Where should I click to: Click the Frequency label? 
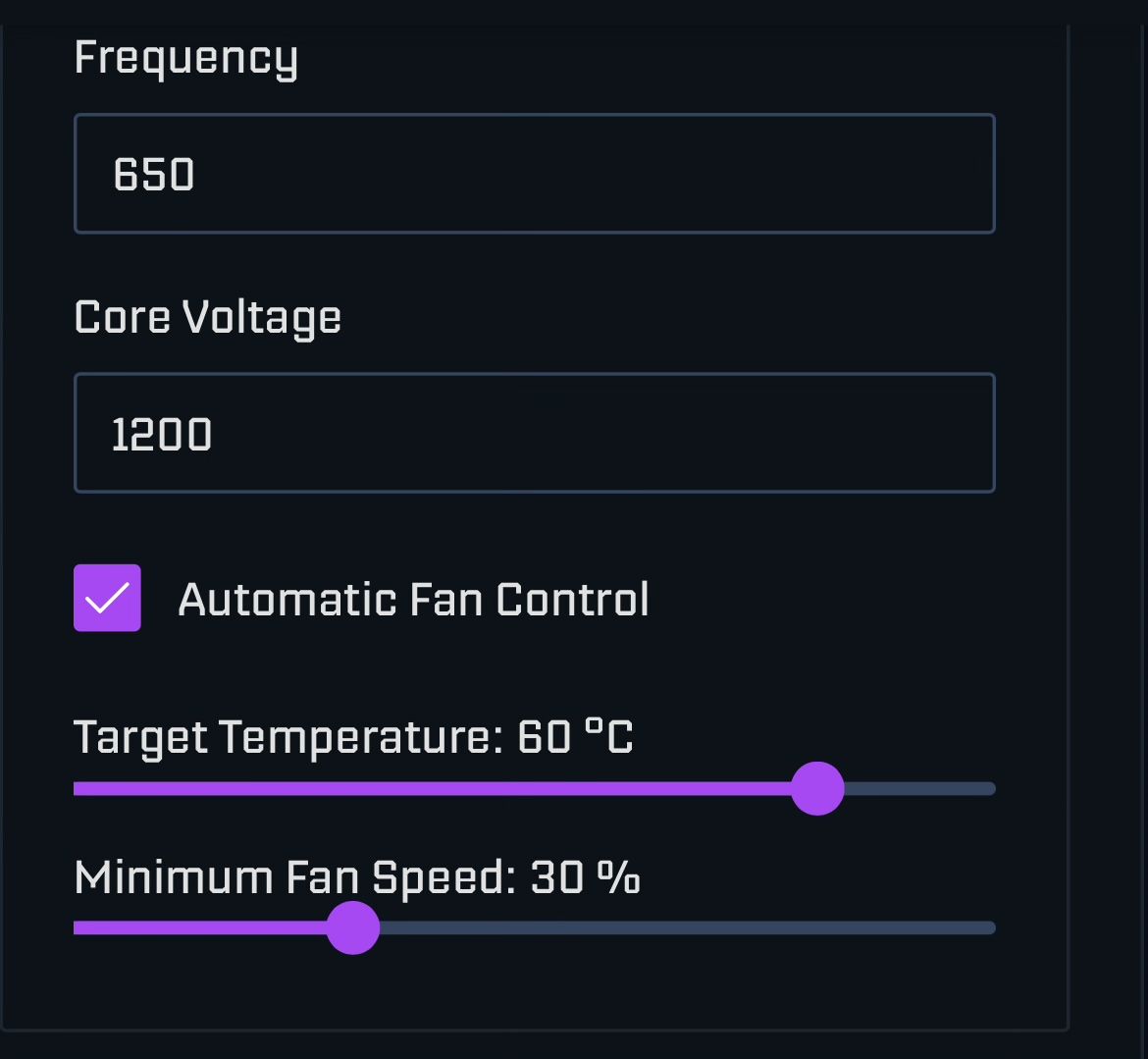(186, 59)
